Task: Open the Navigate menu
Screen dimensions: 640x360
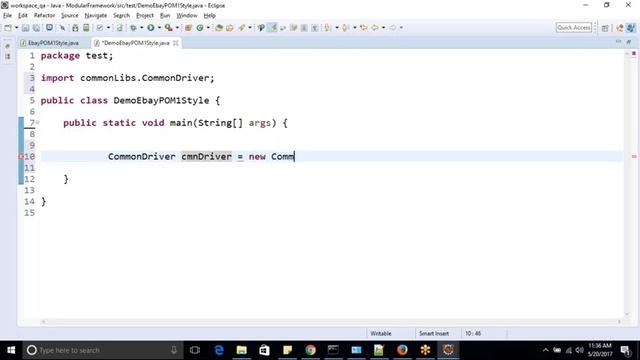Action: point(96,16)
